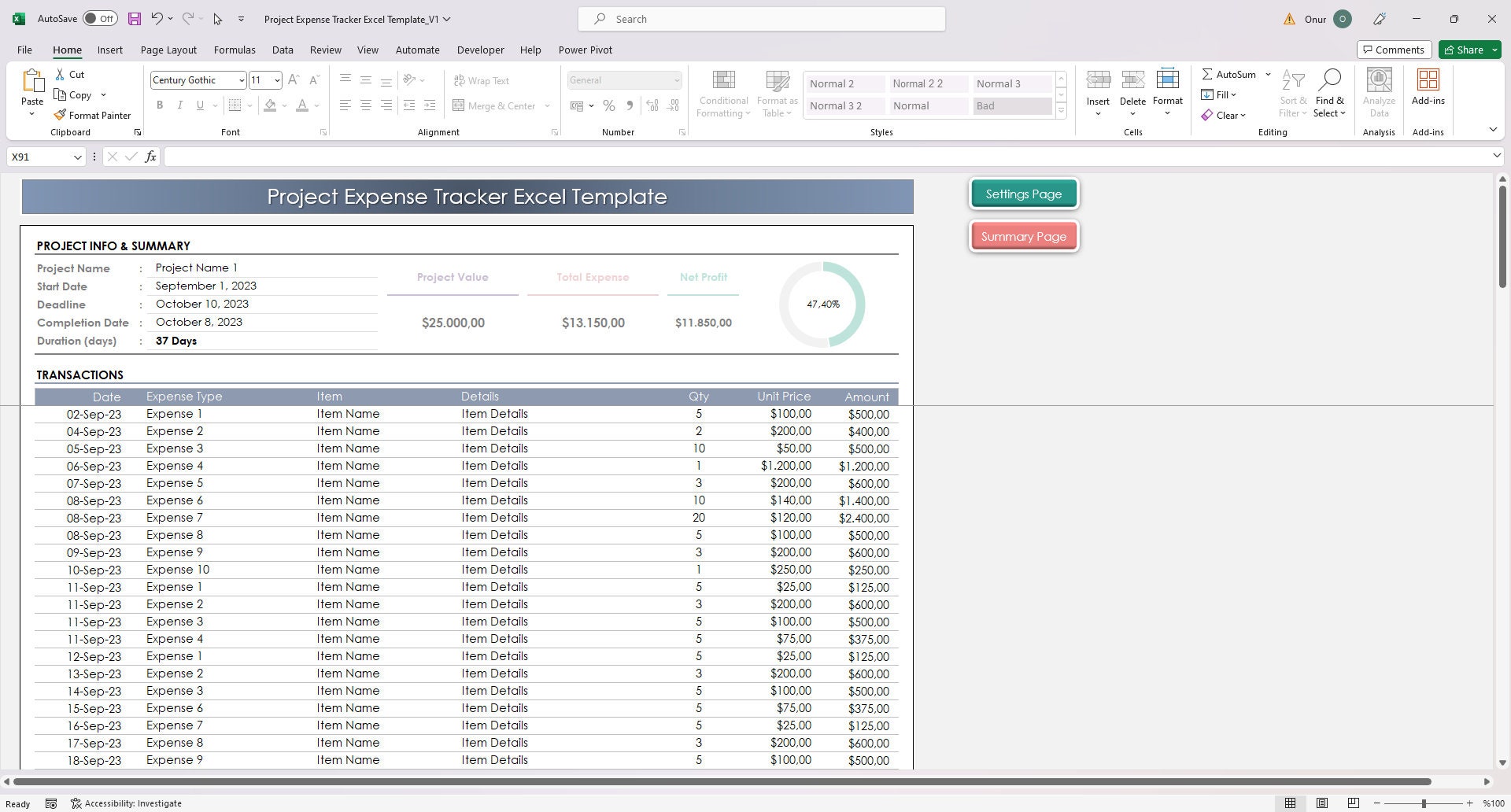The height and width of the screenshot is (812, 1511).
Task: Select the Format Painter tool
Action: coord(92,115)
